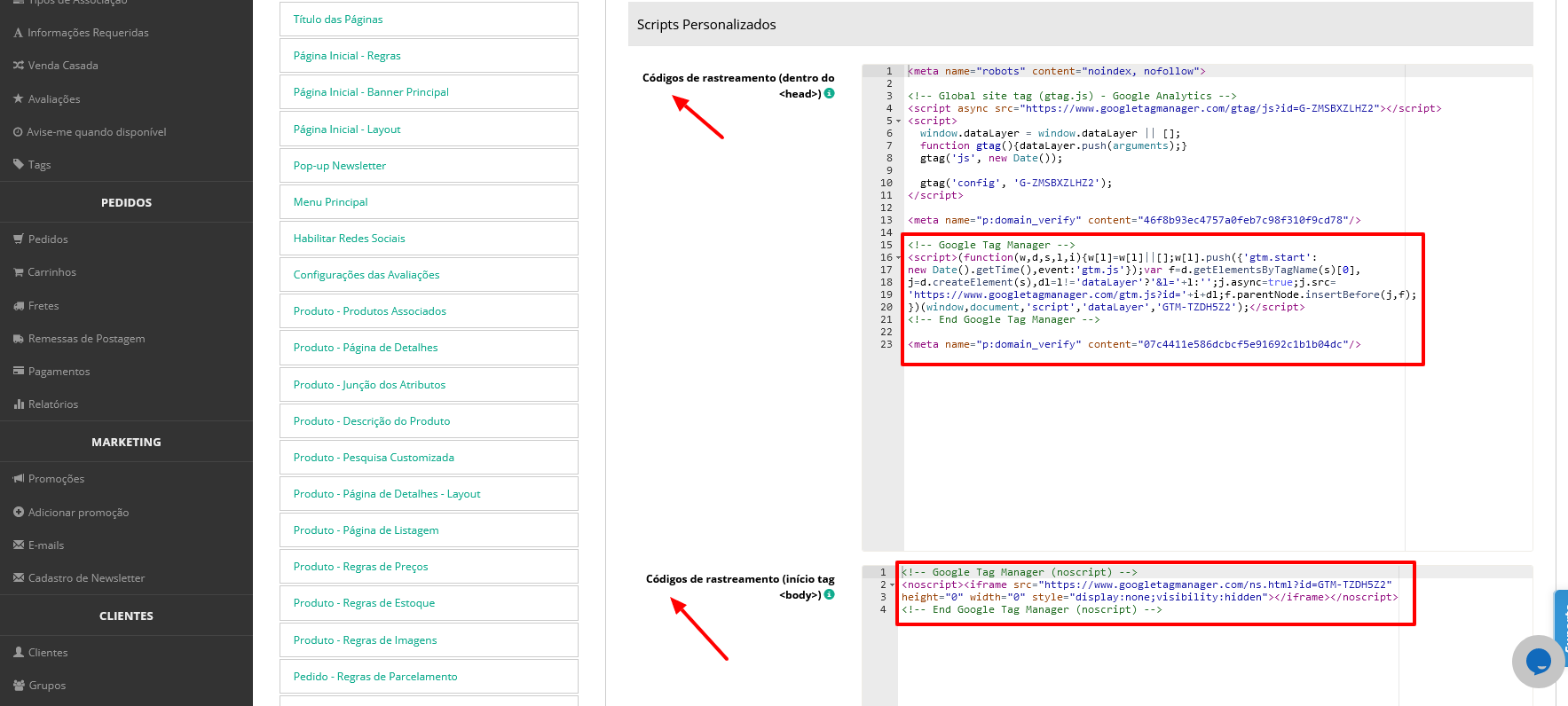Screen dimensions: 1568x706
Task: Collapse noscript fold arrow on line 2
Action: tap(892, 585)
